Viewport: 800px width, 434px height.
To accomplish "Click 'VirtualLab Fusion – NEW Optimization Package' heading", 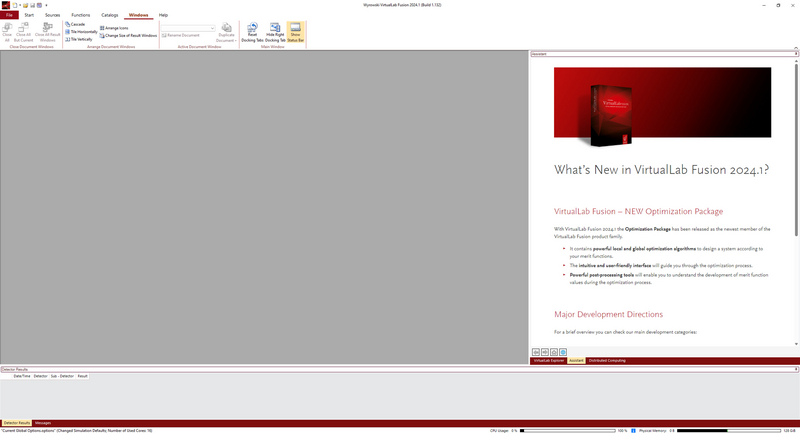I will coord(638,211).
